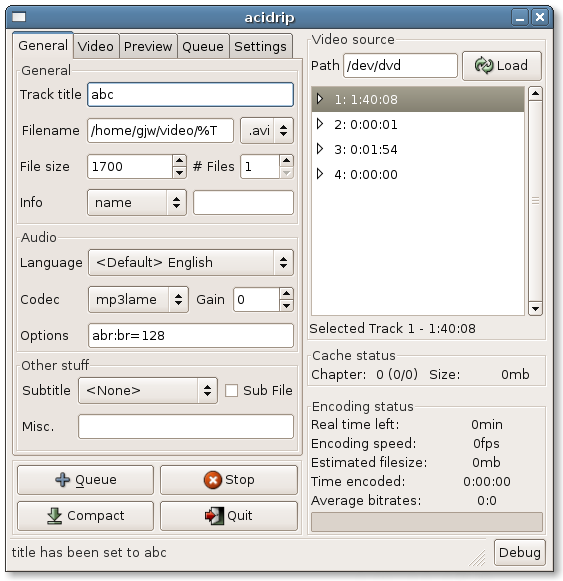Open the Queue tab

tap(203, 46)
